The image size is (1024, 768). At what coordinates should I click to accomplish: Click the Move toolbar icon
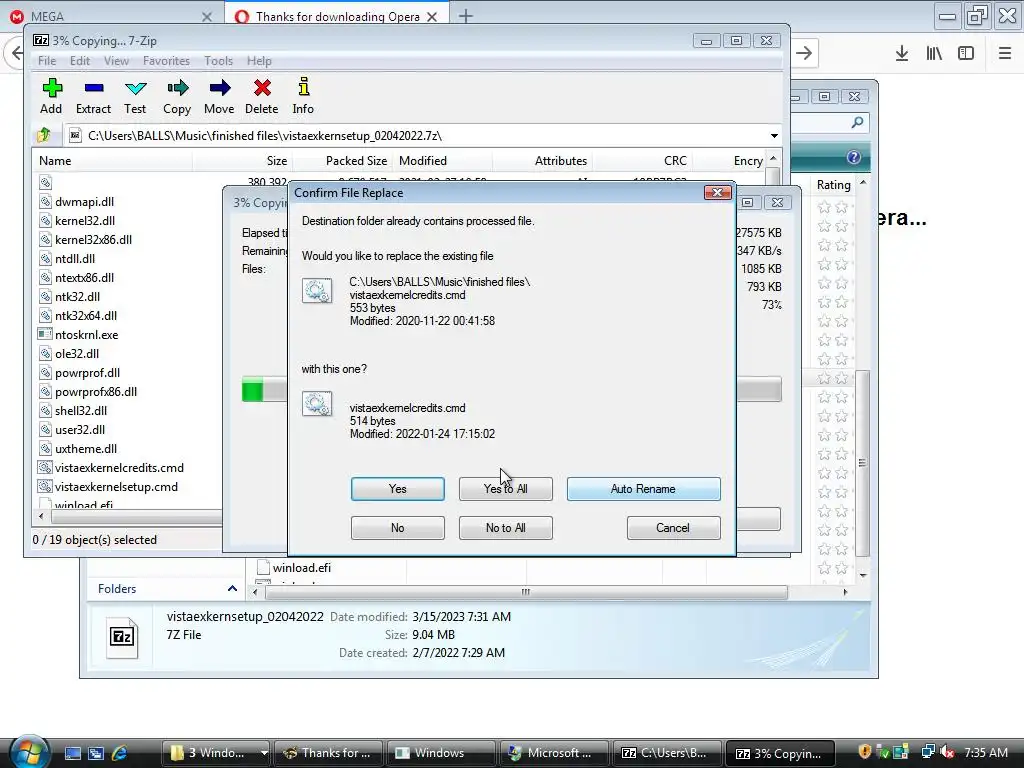[219, 88]
